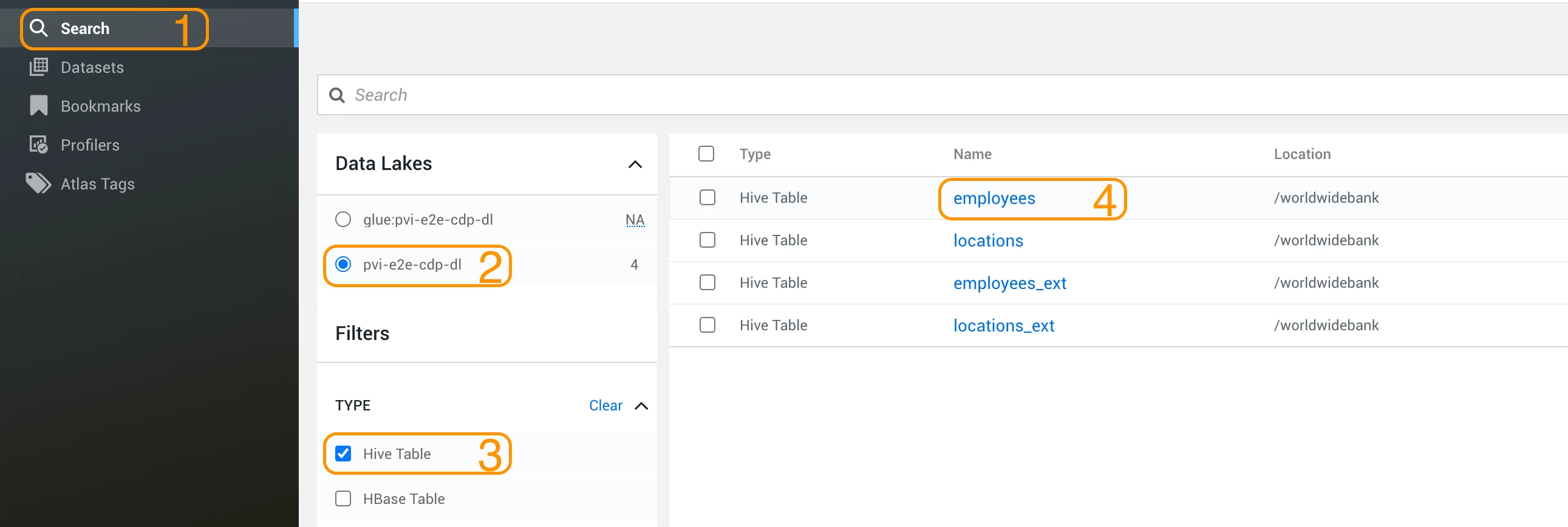Select the glue:pvi-e2e-cdp-dl data lake radio
The height and width of the screenshot is (527, 1568).
(x=343, y=219)
